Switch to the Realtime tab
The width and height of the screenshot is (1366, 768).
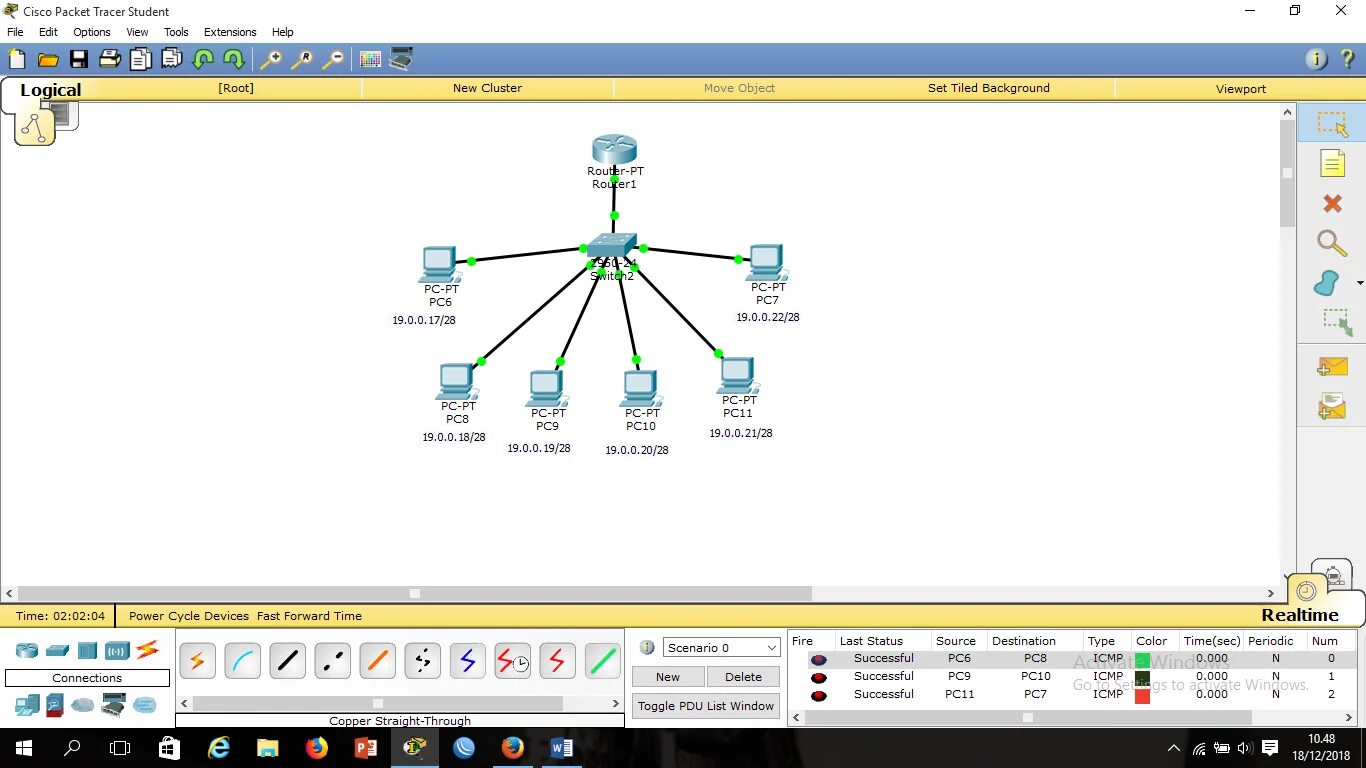click(x=1299, y=615)
